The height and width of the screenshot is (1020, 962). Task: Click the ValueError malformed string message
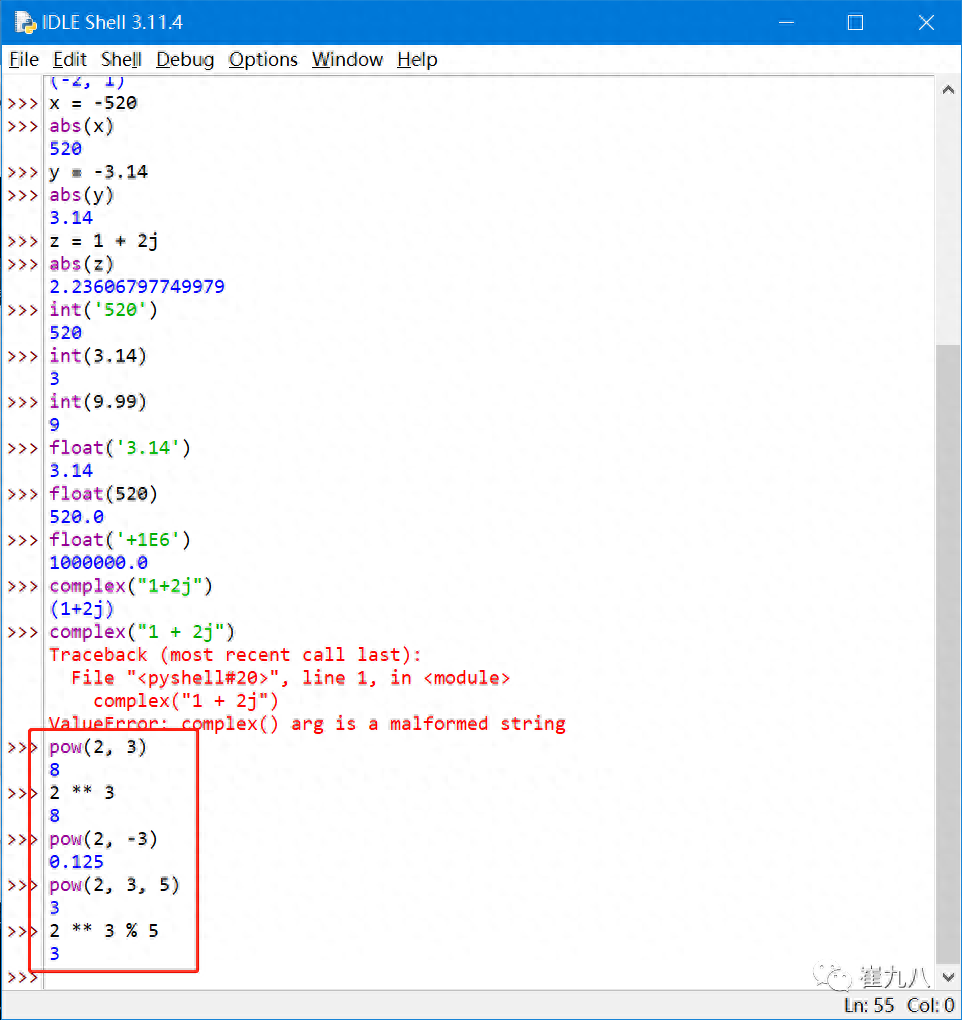click(307, 724)
